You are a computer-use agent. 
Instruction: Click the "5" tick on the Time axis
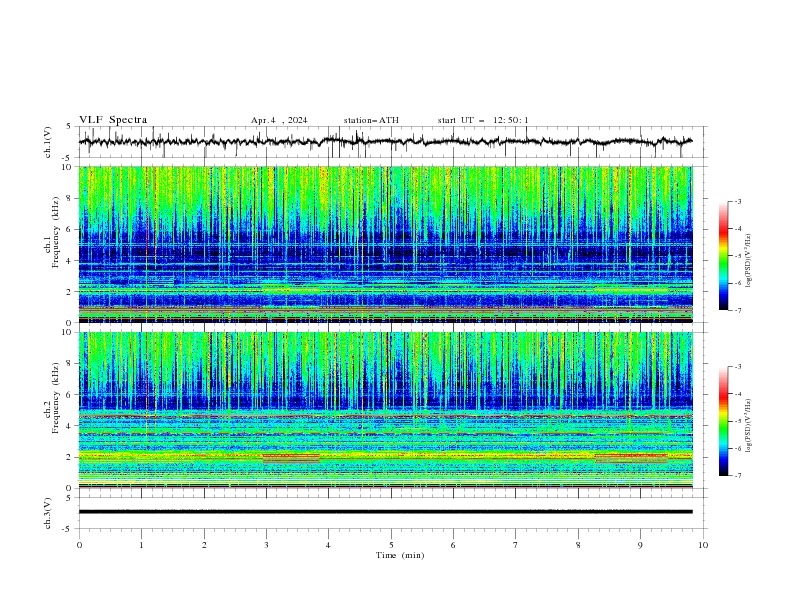point(391,545)
